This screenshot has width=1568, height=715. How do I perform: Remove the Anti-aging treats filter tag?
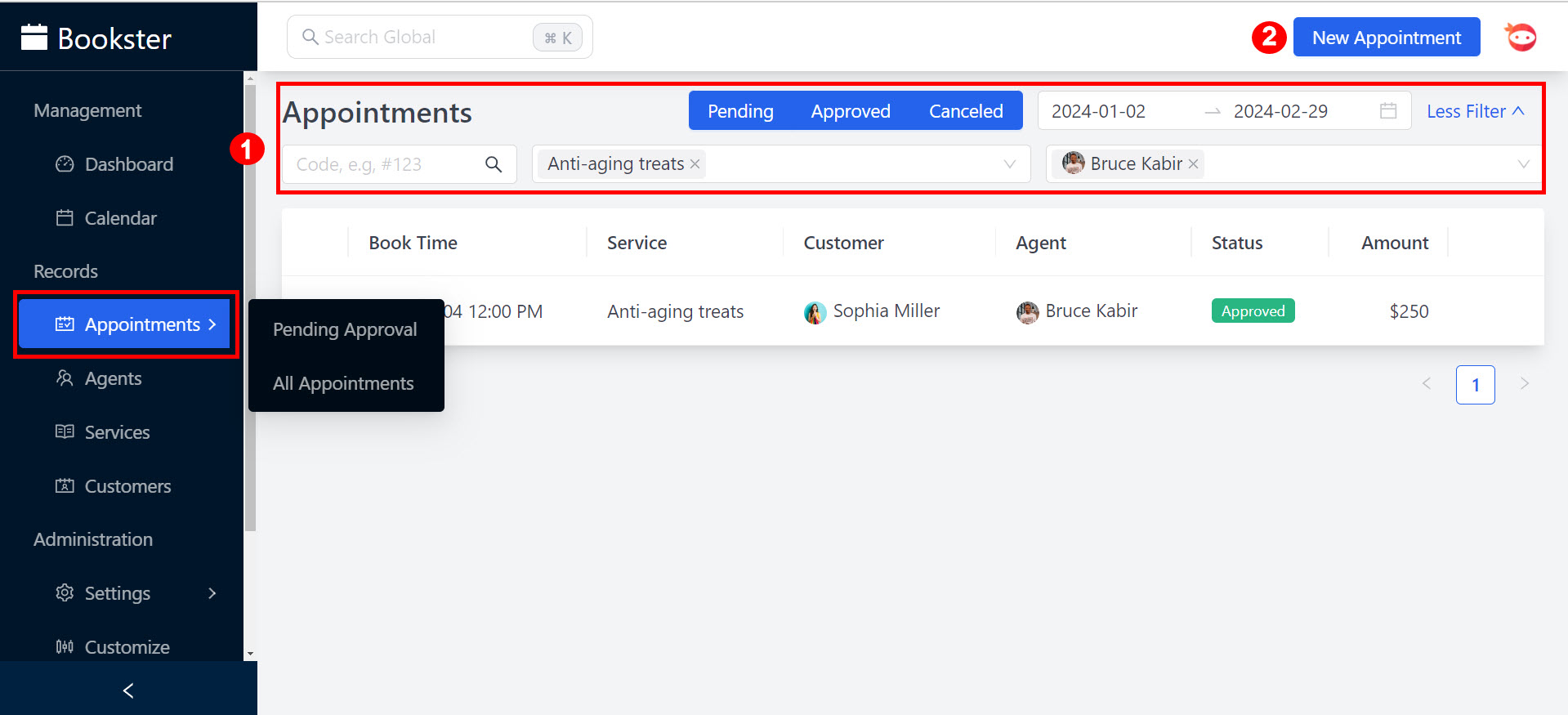[x=695, y=164]
